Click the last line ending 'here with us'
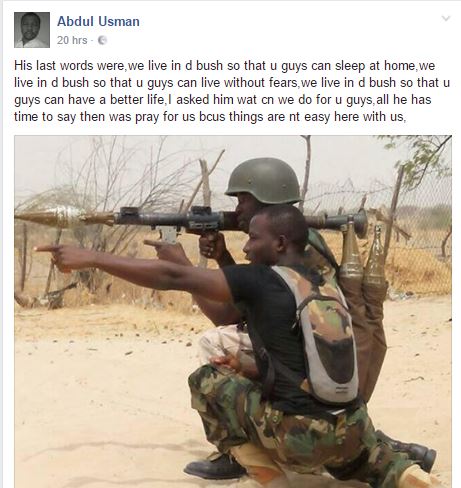Viewport: 461px width, 488px height. click(x=210, y=117)
